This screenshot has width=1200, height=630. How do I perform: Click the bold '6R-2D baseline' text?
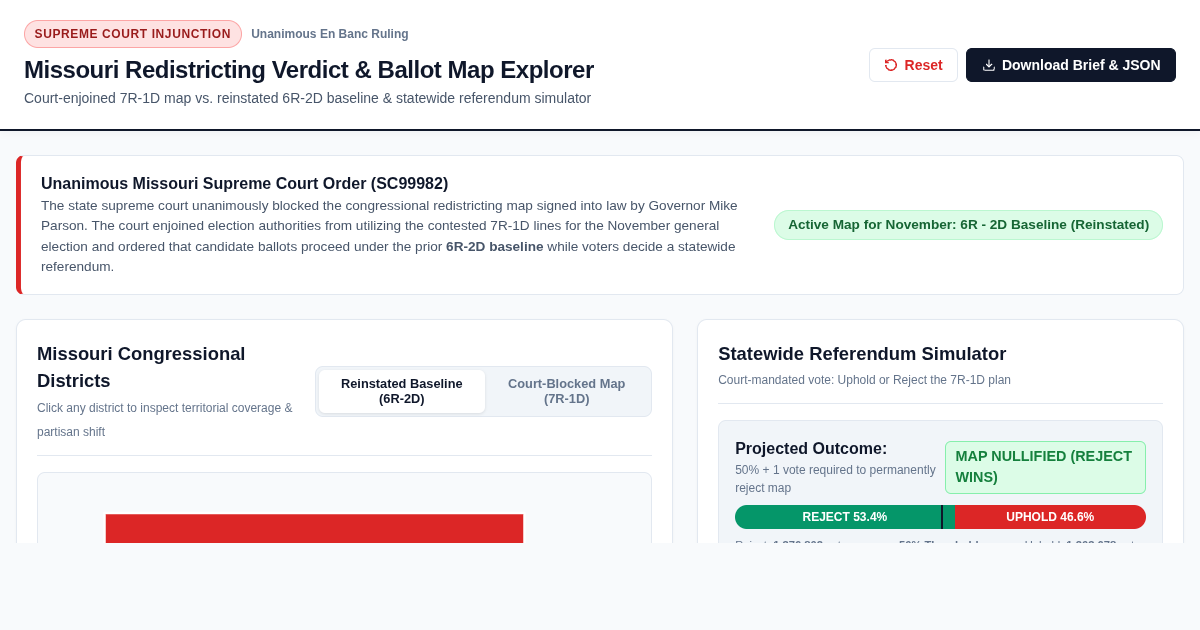495,247
